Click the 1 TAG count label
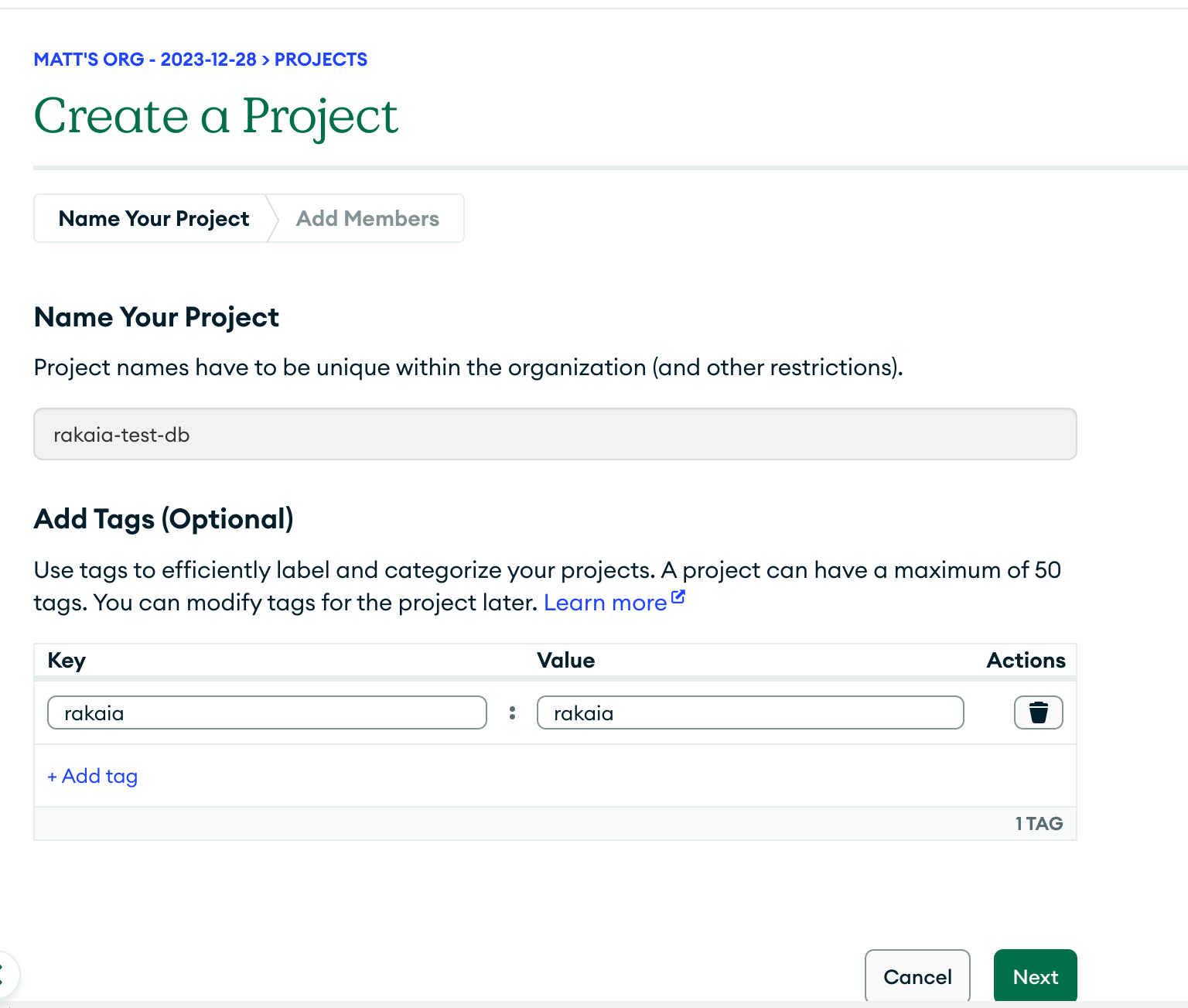The height and width of the screenshot is (1008, 1188). click(x=1039, y=824)
